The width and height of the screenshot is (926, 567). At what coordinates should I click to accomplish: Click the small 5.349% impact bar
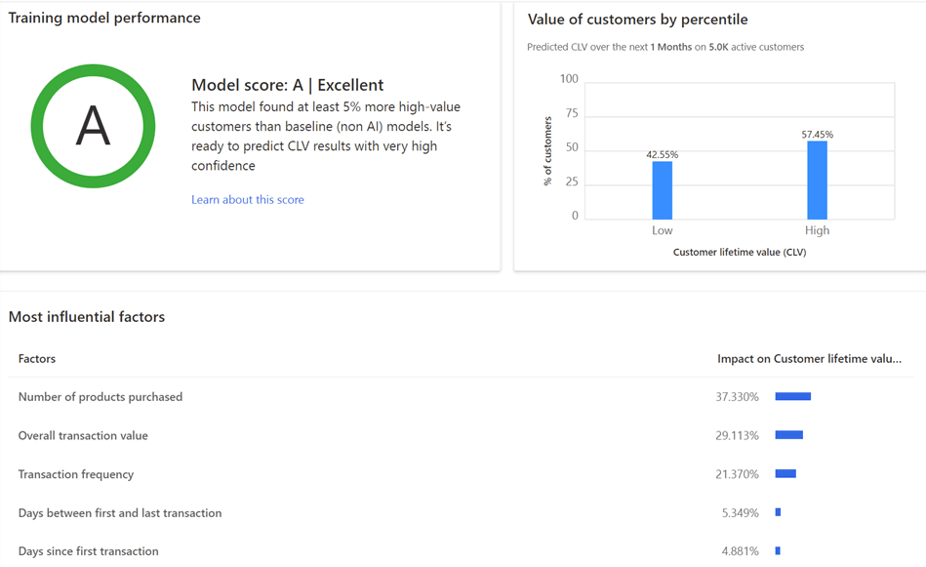[x=778, y=512]
